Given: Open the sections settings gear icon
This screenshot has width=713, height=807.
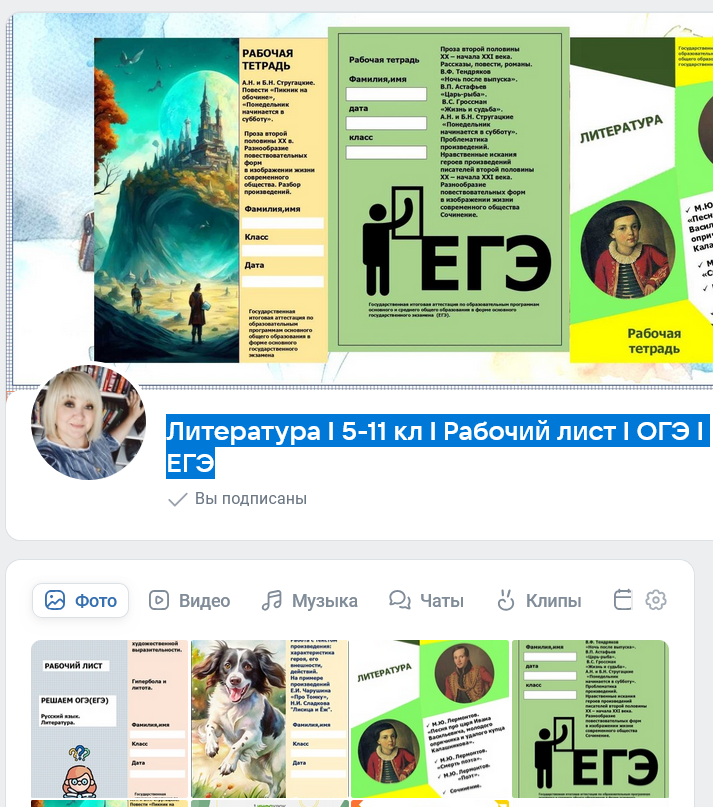Looking at the screenshot, I should click(x=656, y=600).
